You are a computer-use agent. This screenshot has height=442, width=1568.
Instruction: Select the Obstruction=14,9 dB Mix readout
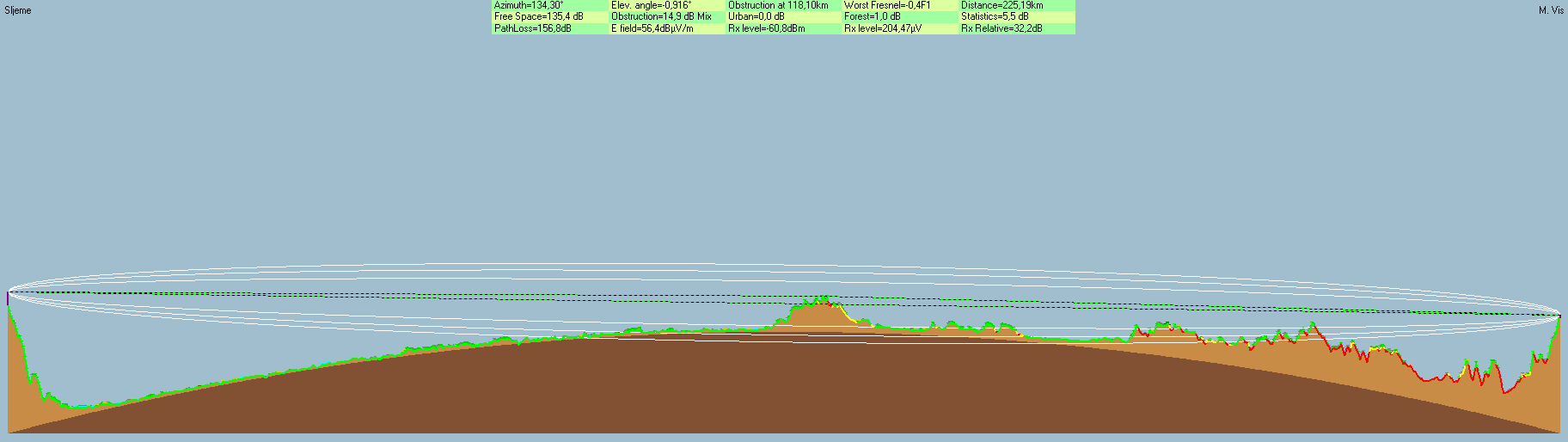[x=661, y=16]
